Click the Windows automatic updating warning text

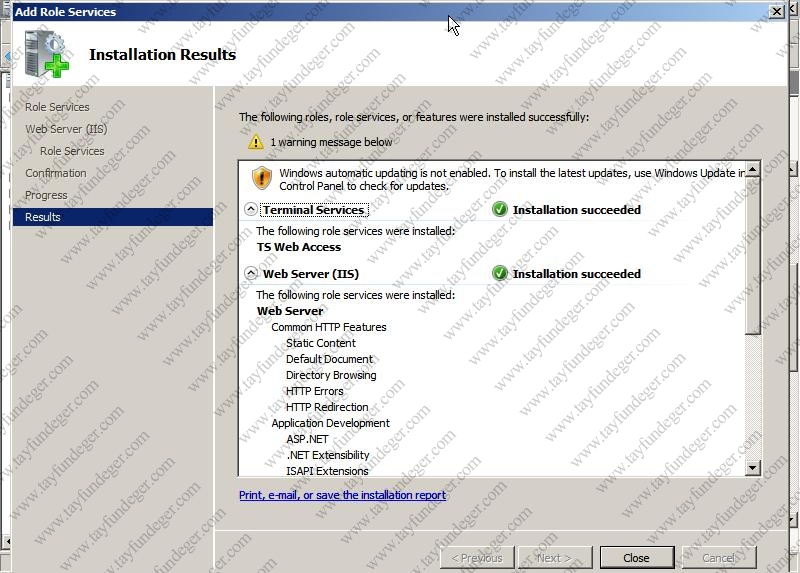pos(512,180)
